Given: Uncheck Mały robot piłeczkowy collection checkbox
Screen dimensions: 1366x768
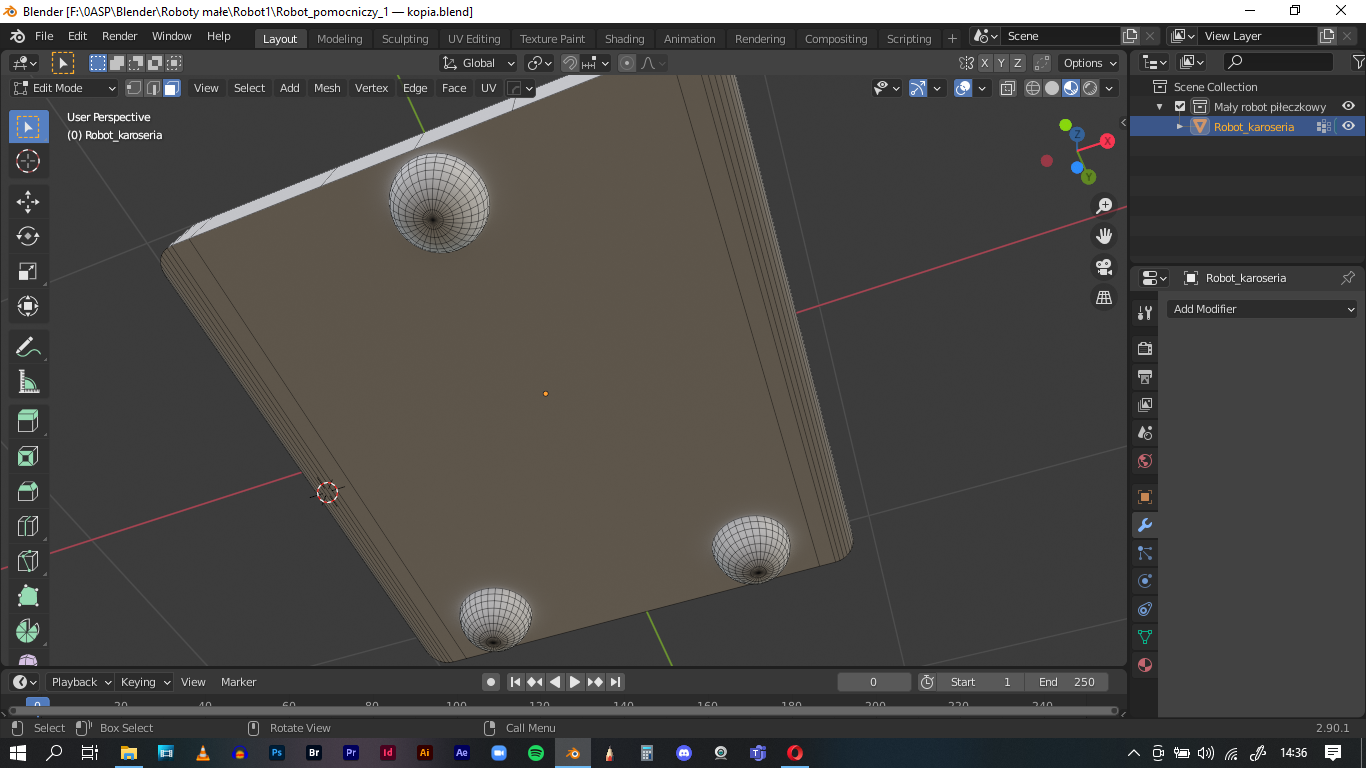Looking at the screenshot, I should click(x=1180, y=106).
